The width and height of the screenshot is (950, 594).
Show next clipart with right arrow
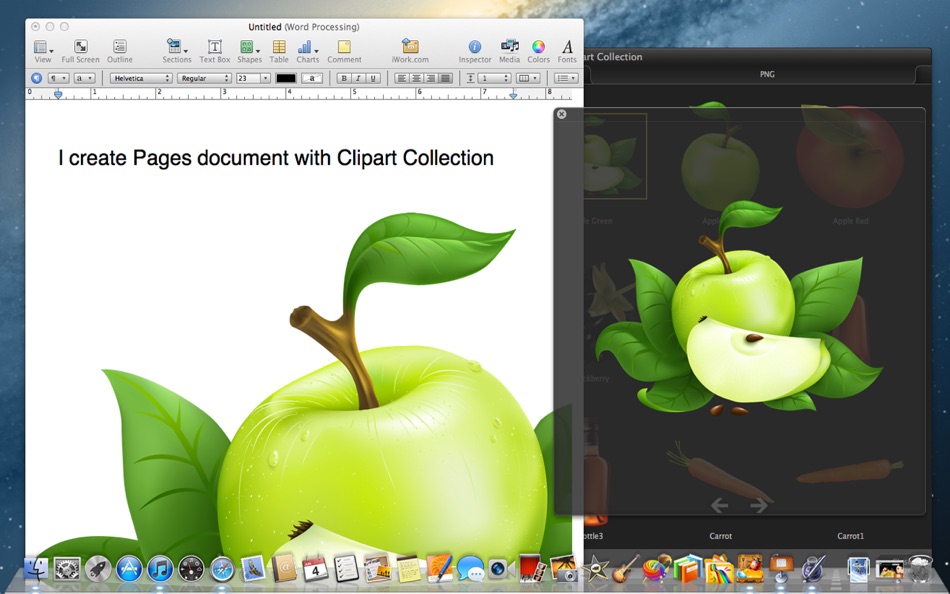click(759, 504)
